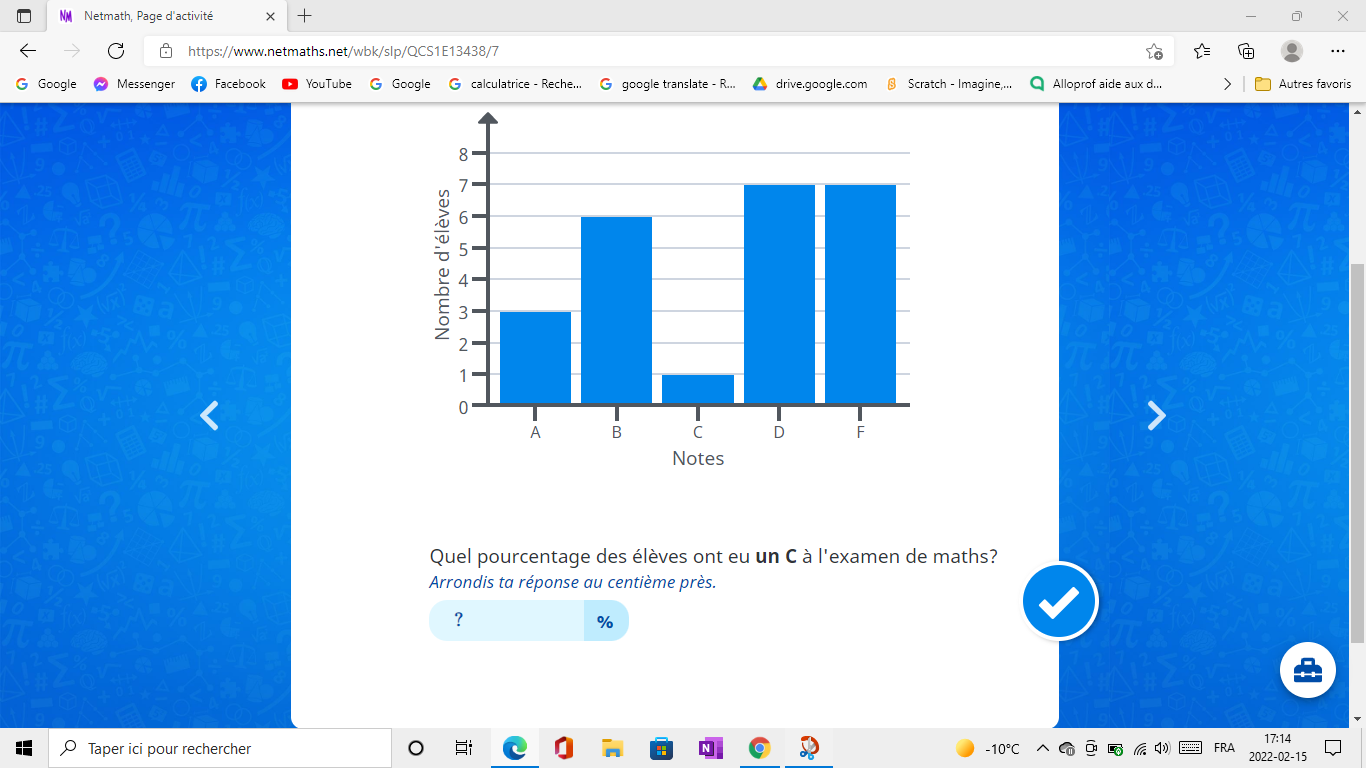Click the browser refresh icon

click(115, 51)
